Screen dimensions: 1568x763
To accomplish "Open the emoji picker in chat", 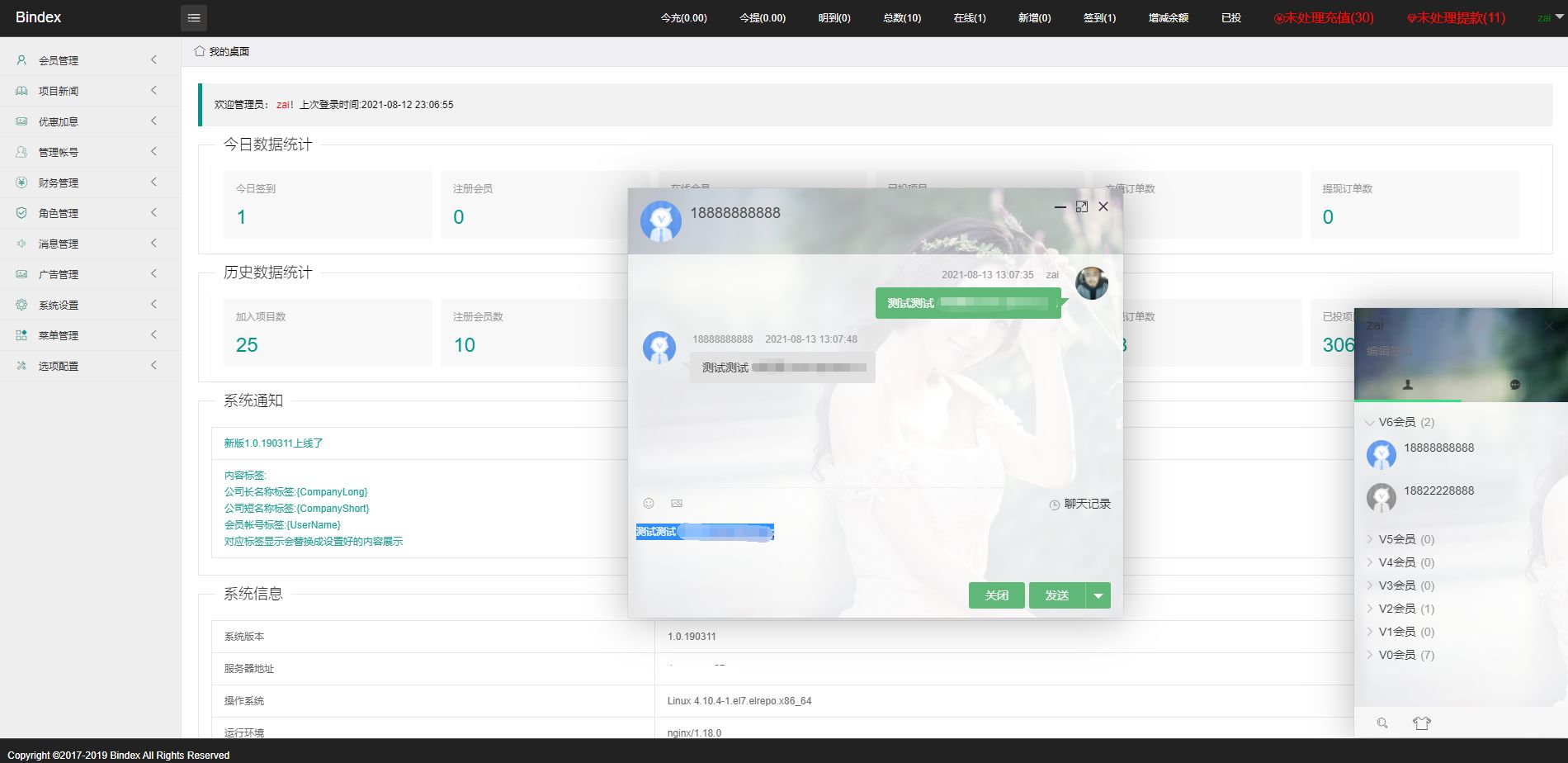I will pos(649,504).
